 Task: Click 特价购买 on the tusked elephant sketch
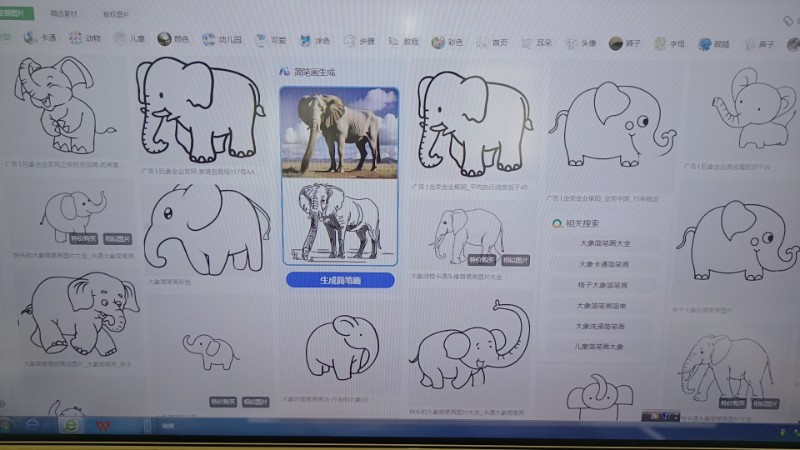pyautogui.click(x=482, y=260)
